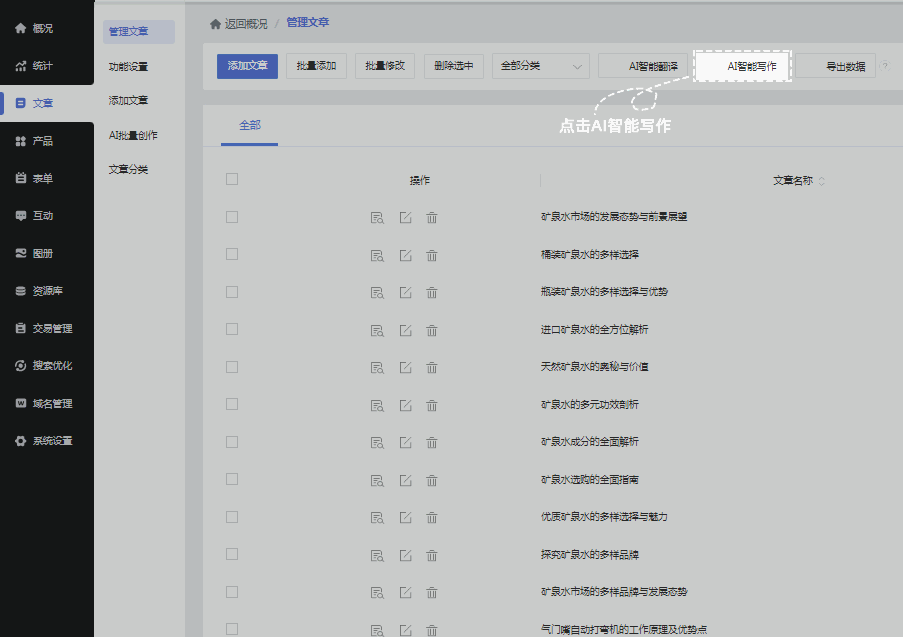Check the 优质矿泉水的多样选择与魅力 row
The height and width of the screenshot is (637, 903).
232,517
